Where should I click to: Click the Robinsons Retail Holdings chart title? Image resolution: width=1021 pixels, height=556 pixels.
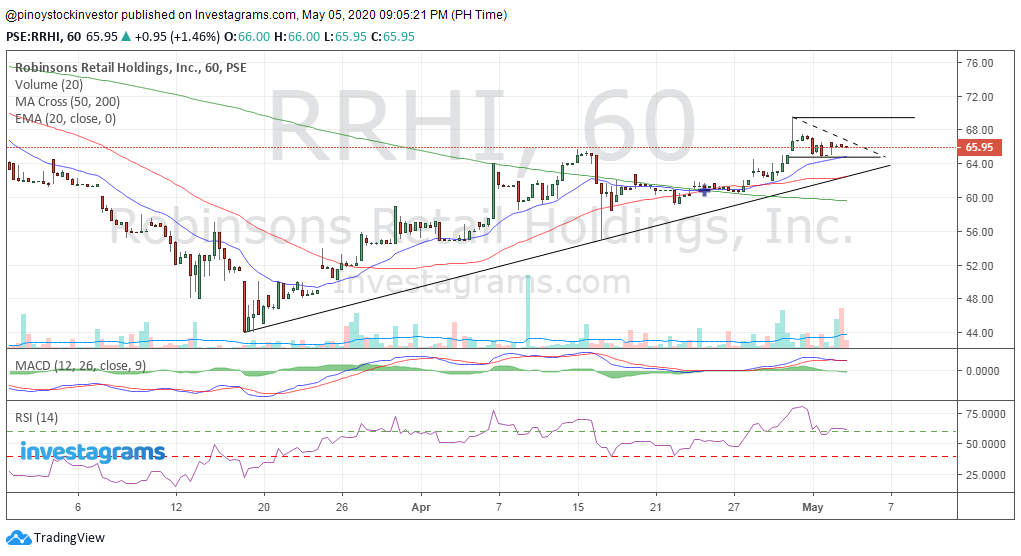coord(130,68)
